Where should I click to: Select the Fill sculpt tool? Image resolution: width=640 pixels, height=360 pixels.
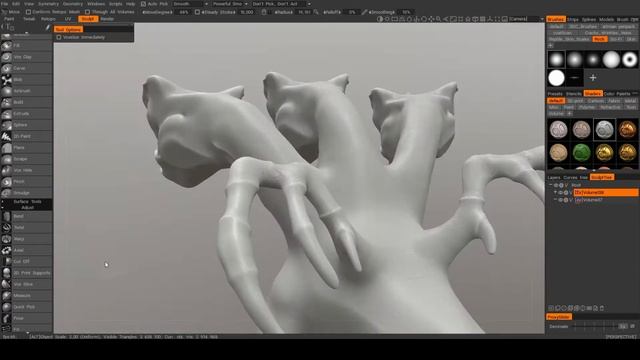click(x=27, y=45)
